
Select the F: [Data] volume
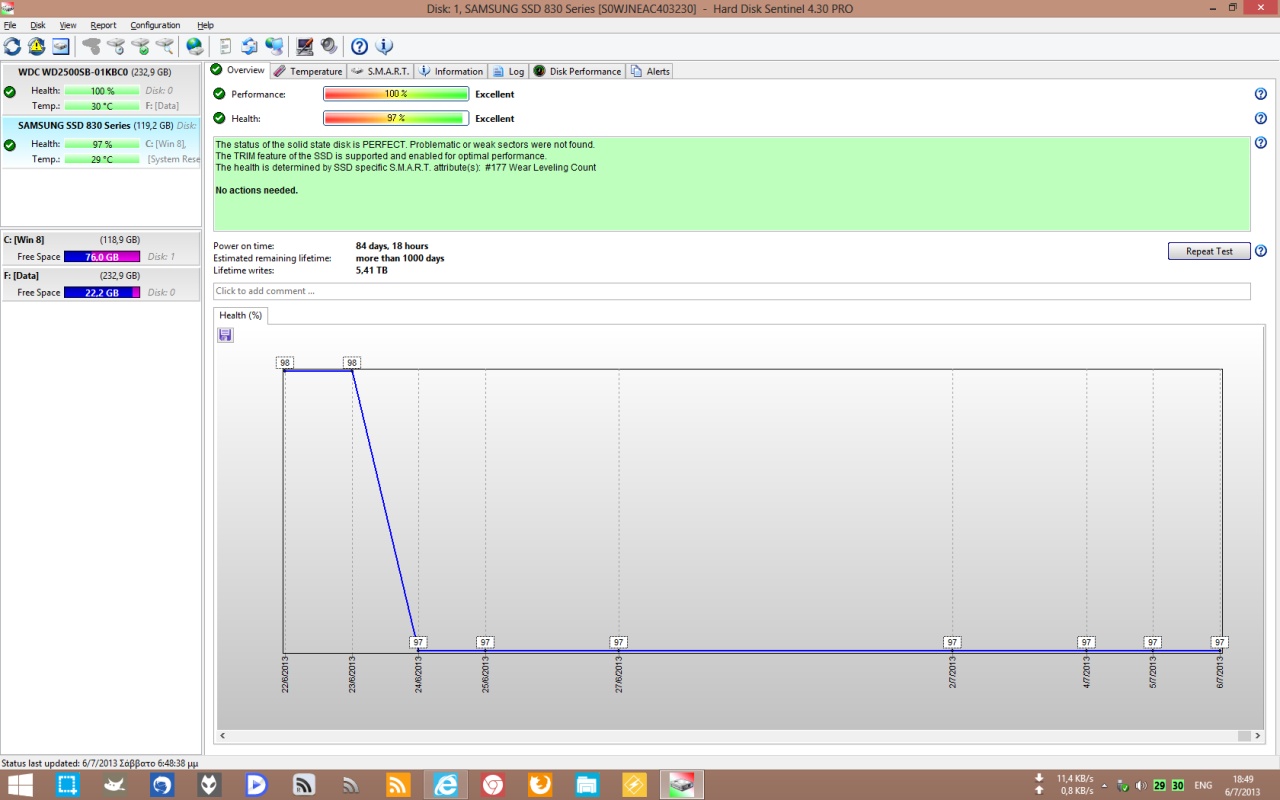(x=101, y=284)
